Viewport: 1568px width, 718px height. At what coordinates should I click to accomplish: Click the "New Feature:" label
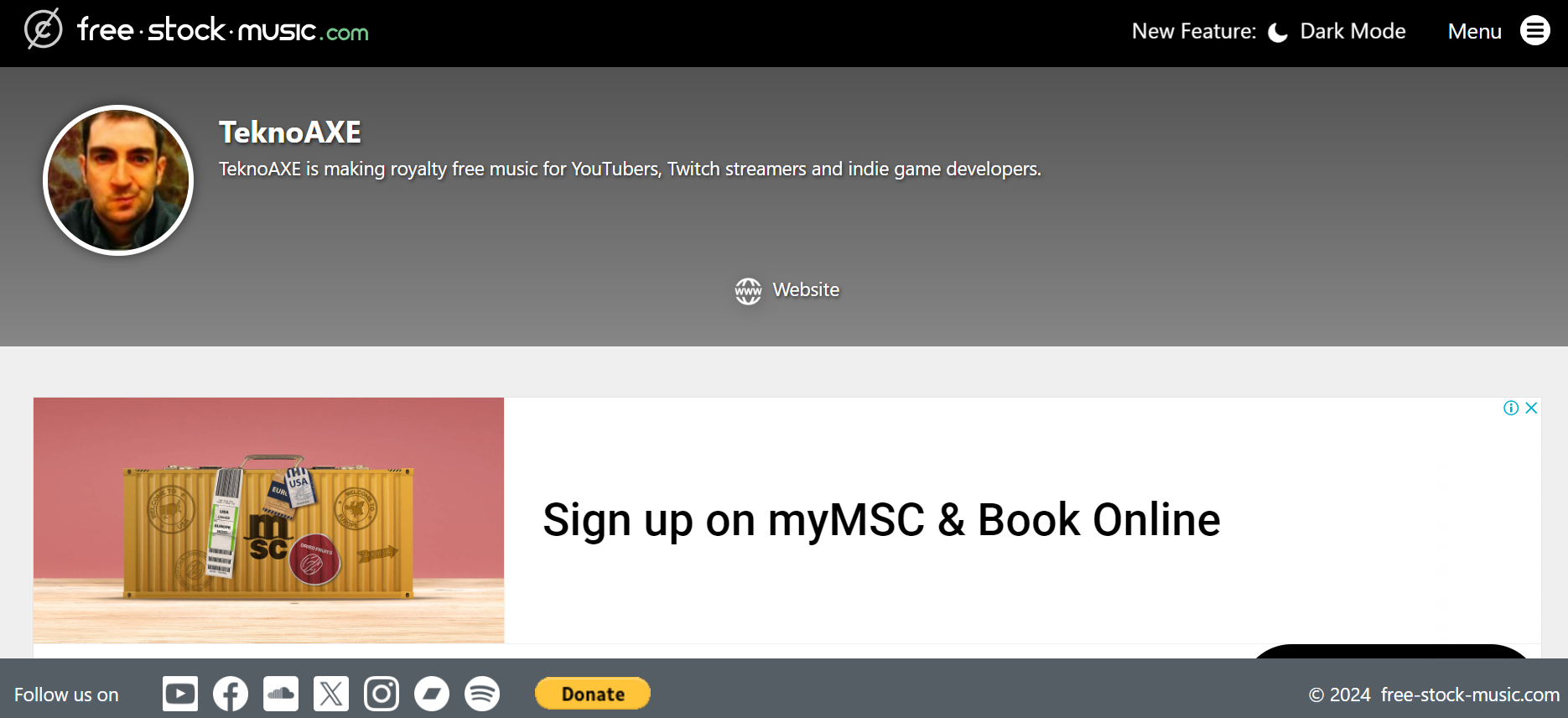click(x=1194, y=32)
